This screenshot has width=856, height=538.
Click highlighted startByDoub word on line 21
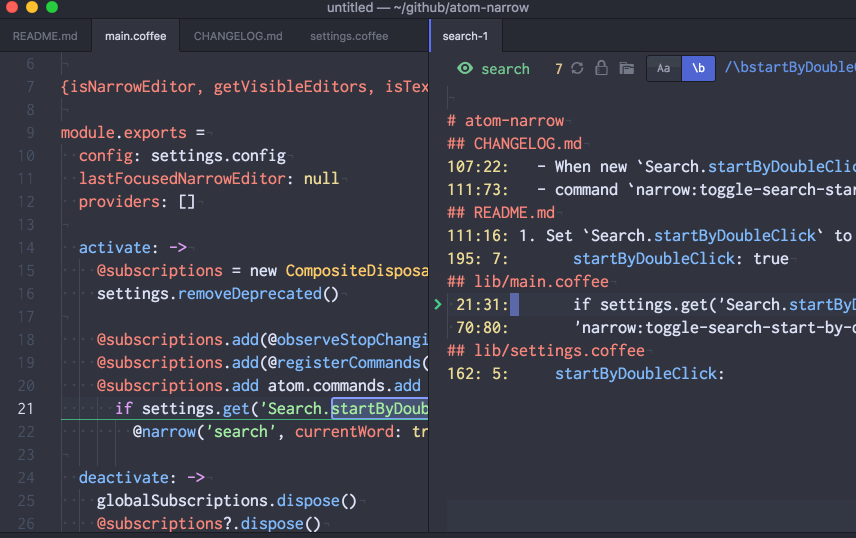(380, 409)
